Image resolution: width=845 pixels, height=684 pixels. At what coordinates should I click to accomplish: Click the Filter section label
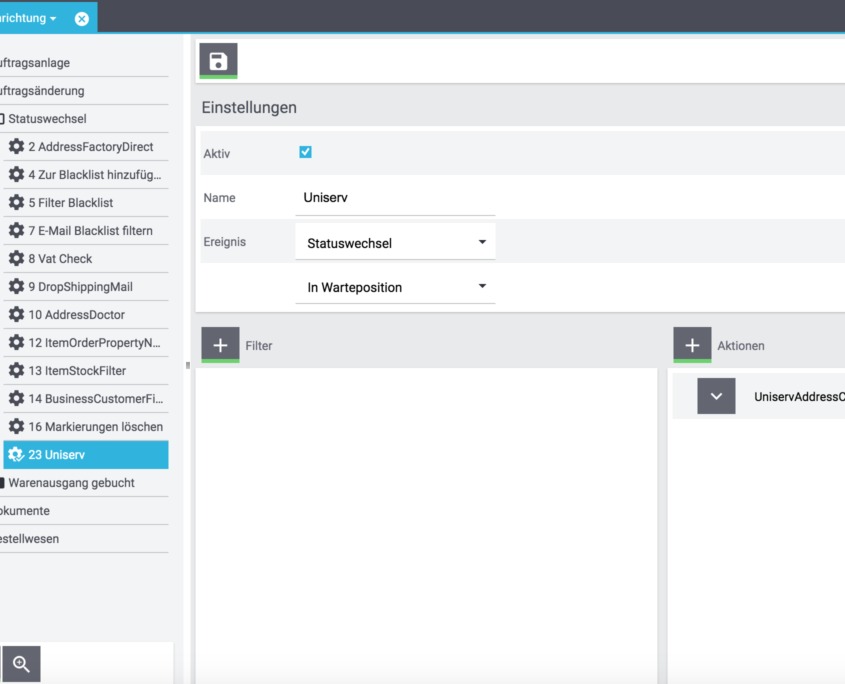pyautogui.click(x=259, y=346)
